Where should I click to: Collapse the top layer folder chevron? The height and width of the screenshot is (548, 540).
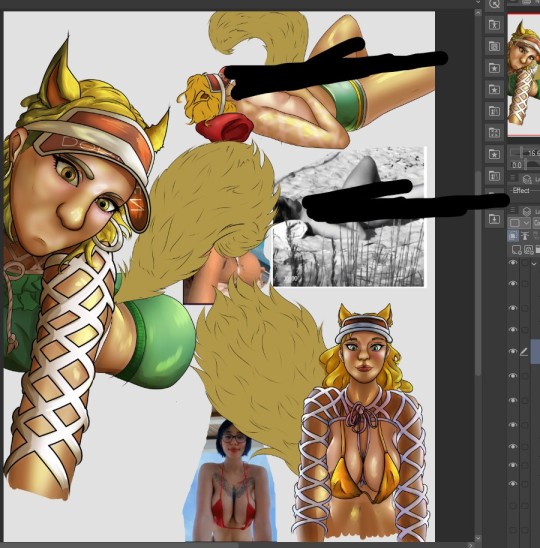pos(534,264)
